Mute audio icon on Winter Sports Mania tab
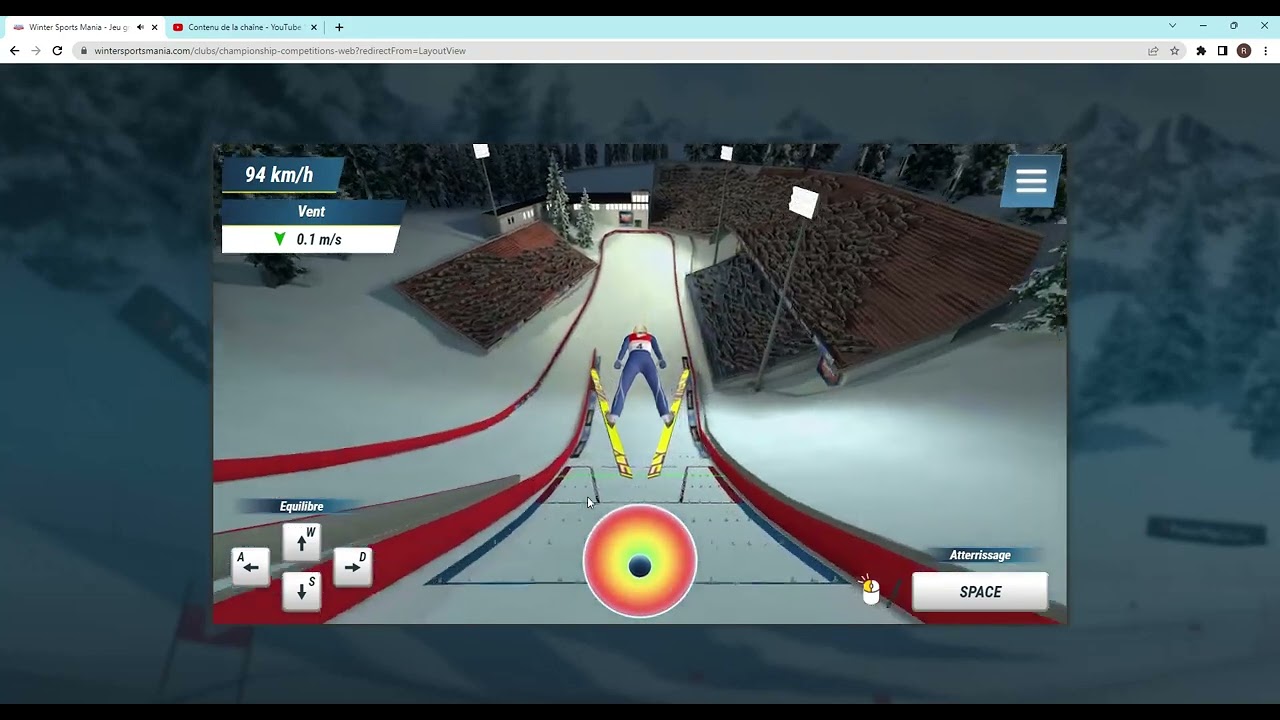 point(140,27)
